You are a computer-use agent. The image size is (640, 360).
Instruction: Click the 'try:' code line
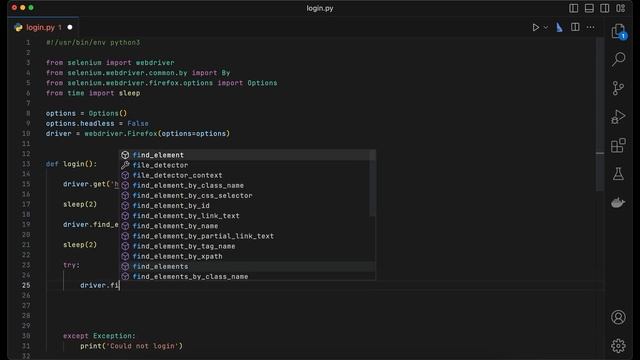point(71,265)
